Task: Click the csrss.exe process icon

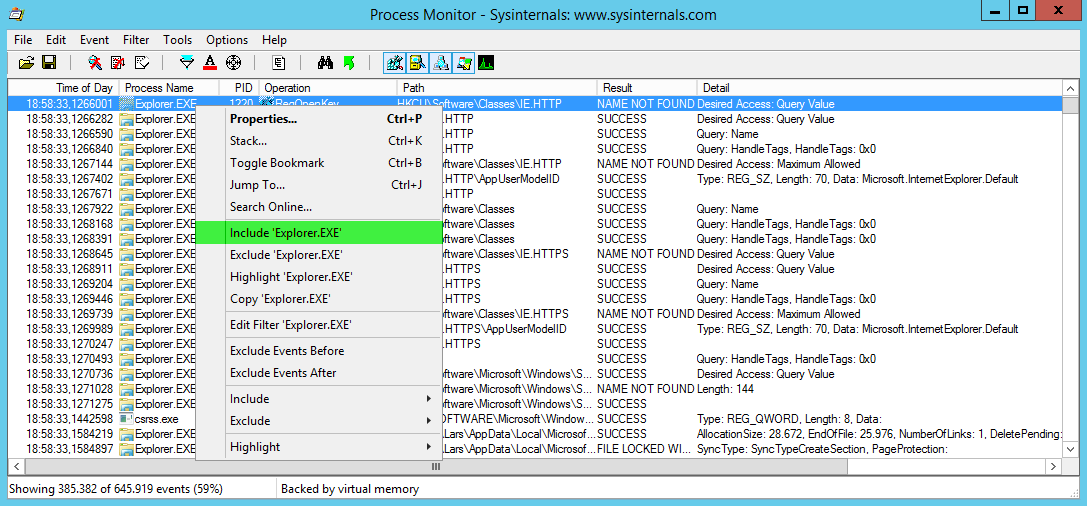Action: [126, 419]
